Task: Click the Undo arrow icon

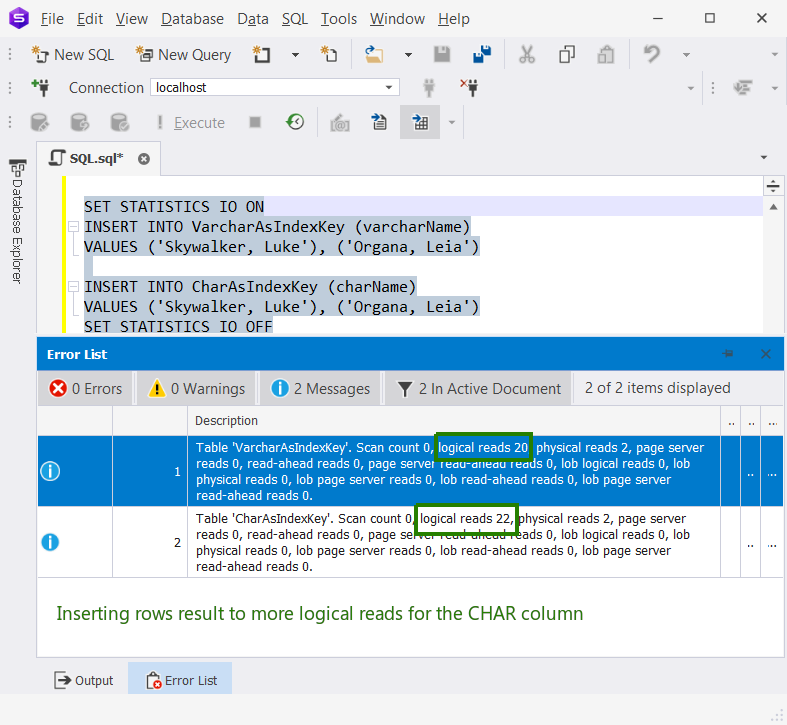Action: [651, 54]
